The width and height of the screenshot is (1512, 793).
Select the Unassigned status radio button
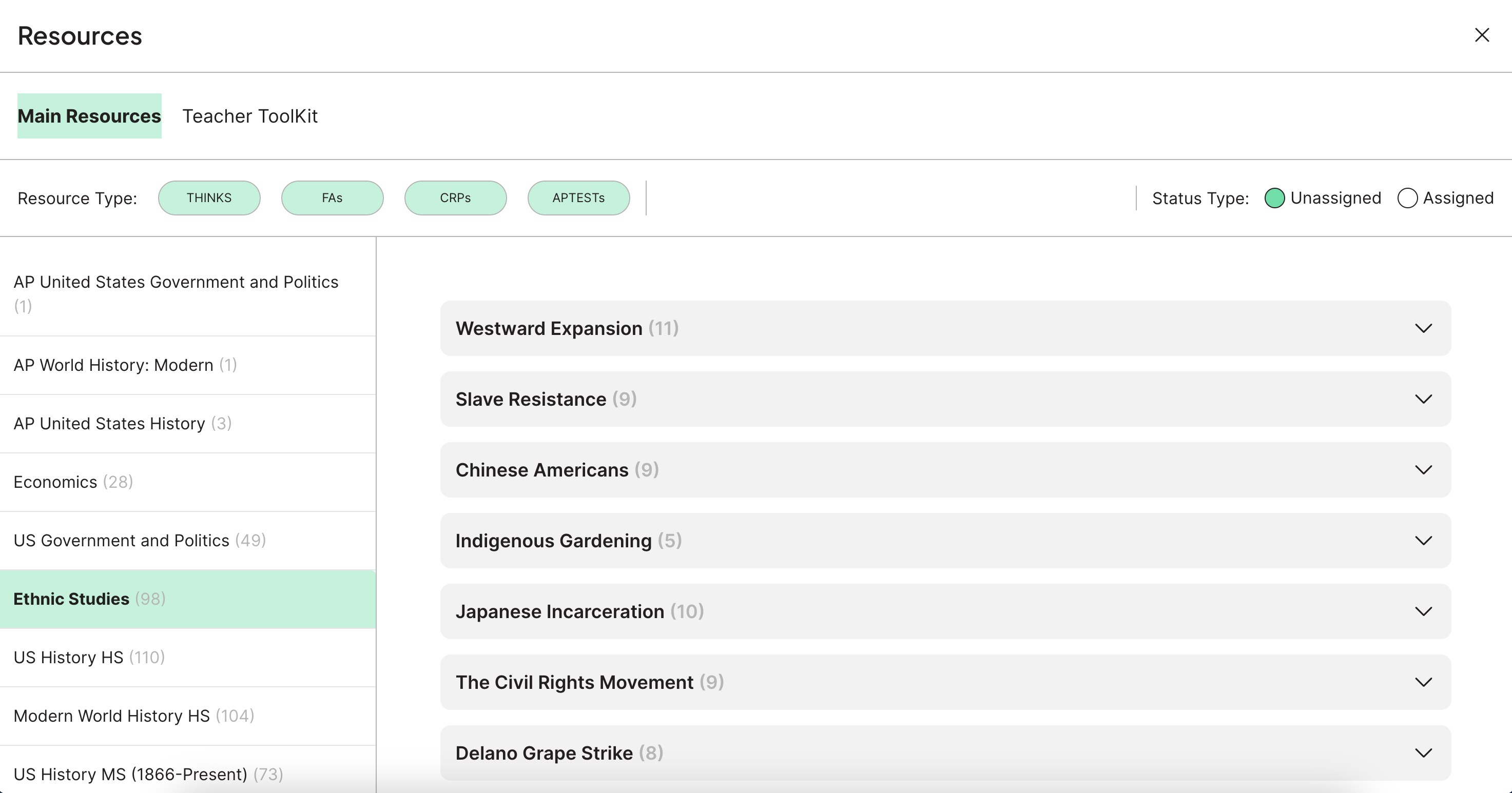click(x=1274, y=198)
